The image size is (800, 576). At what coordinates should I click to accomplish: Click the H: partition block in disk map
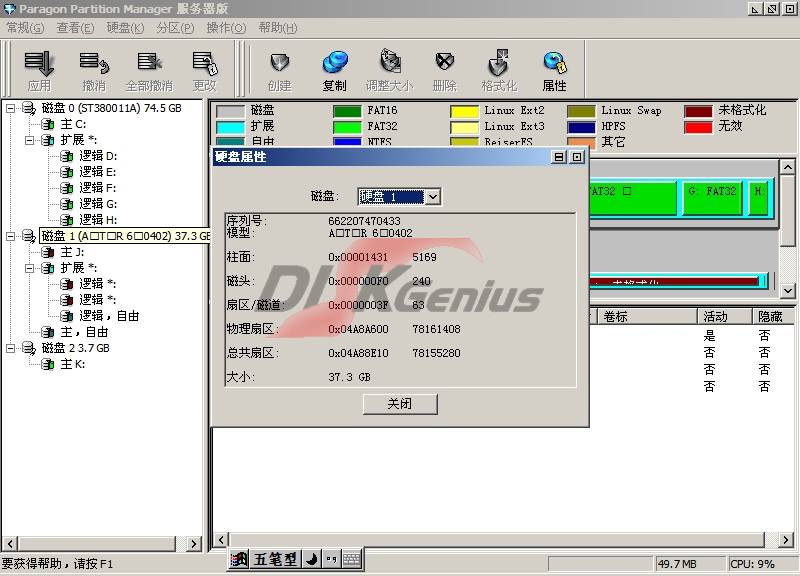coord(760,196)
